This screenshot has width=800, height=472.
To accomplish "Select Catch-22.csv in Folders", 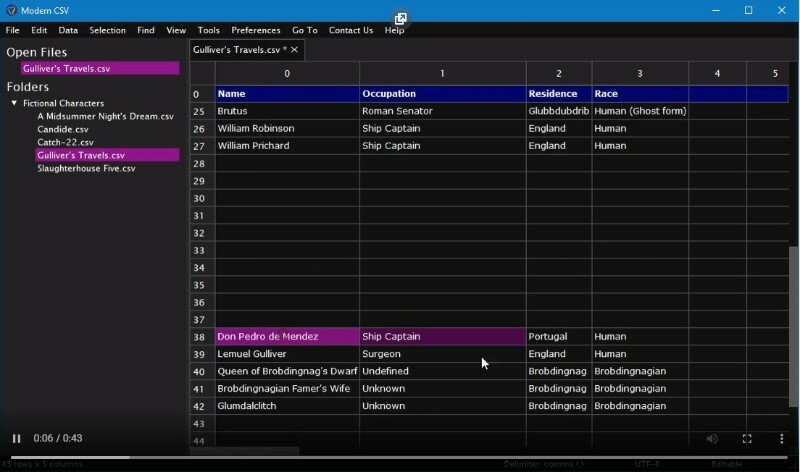I will [x=65, y=142].
